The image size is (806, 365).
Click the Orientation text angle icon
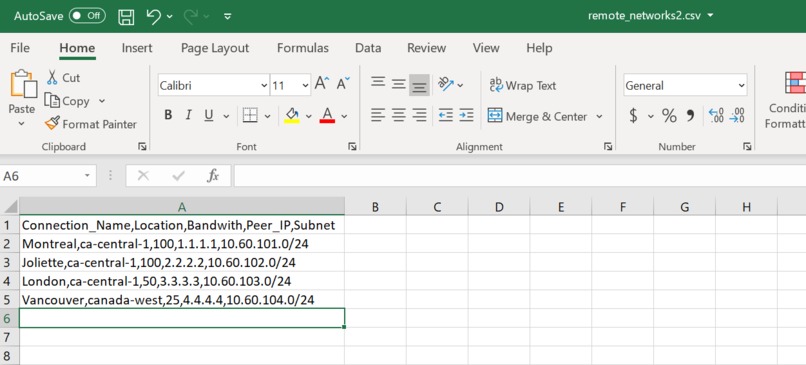point(447,84)
